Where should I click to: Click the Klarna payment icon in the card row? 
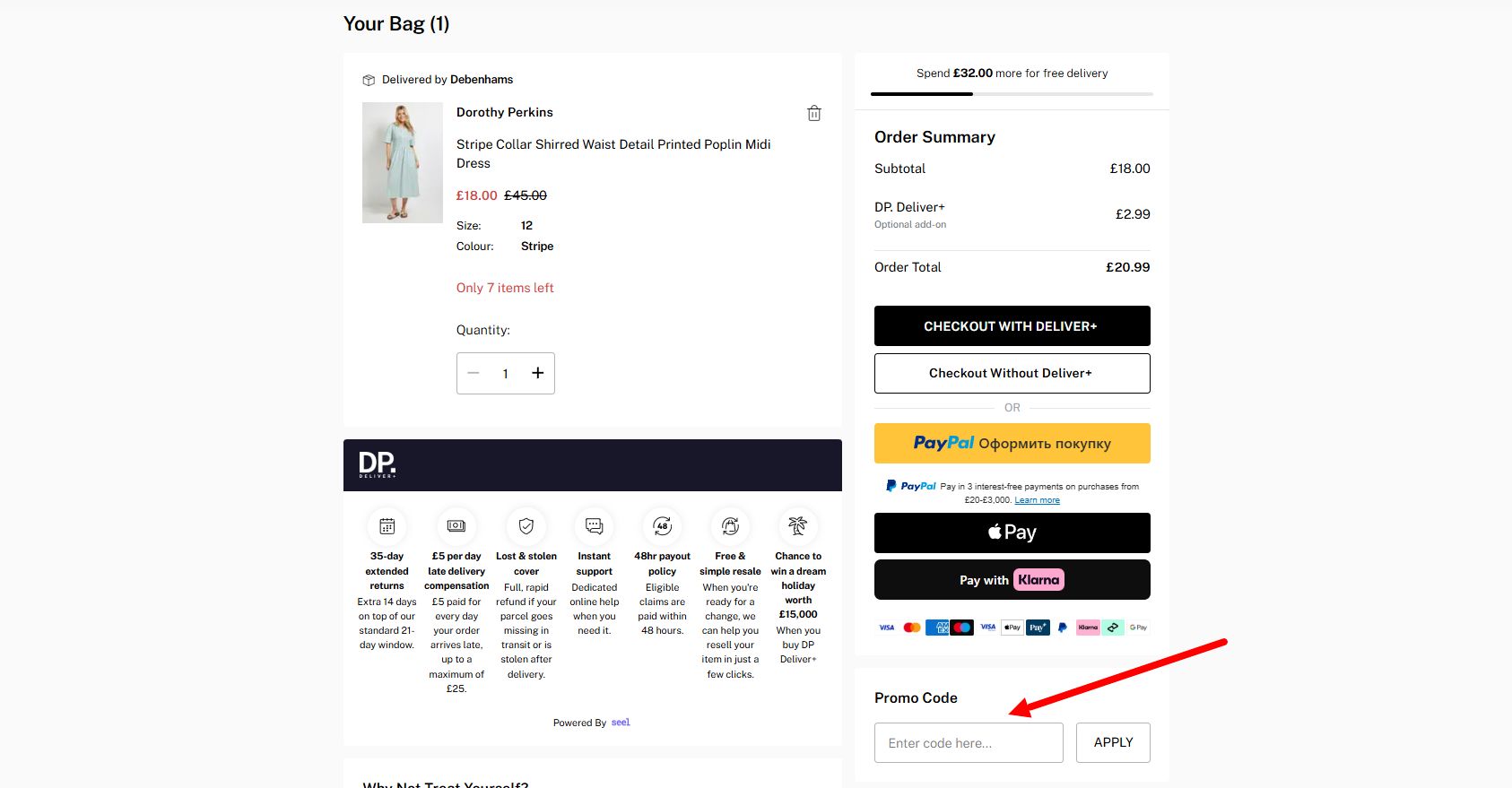1088,628
